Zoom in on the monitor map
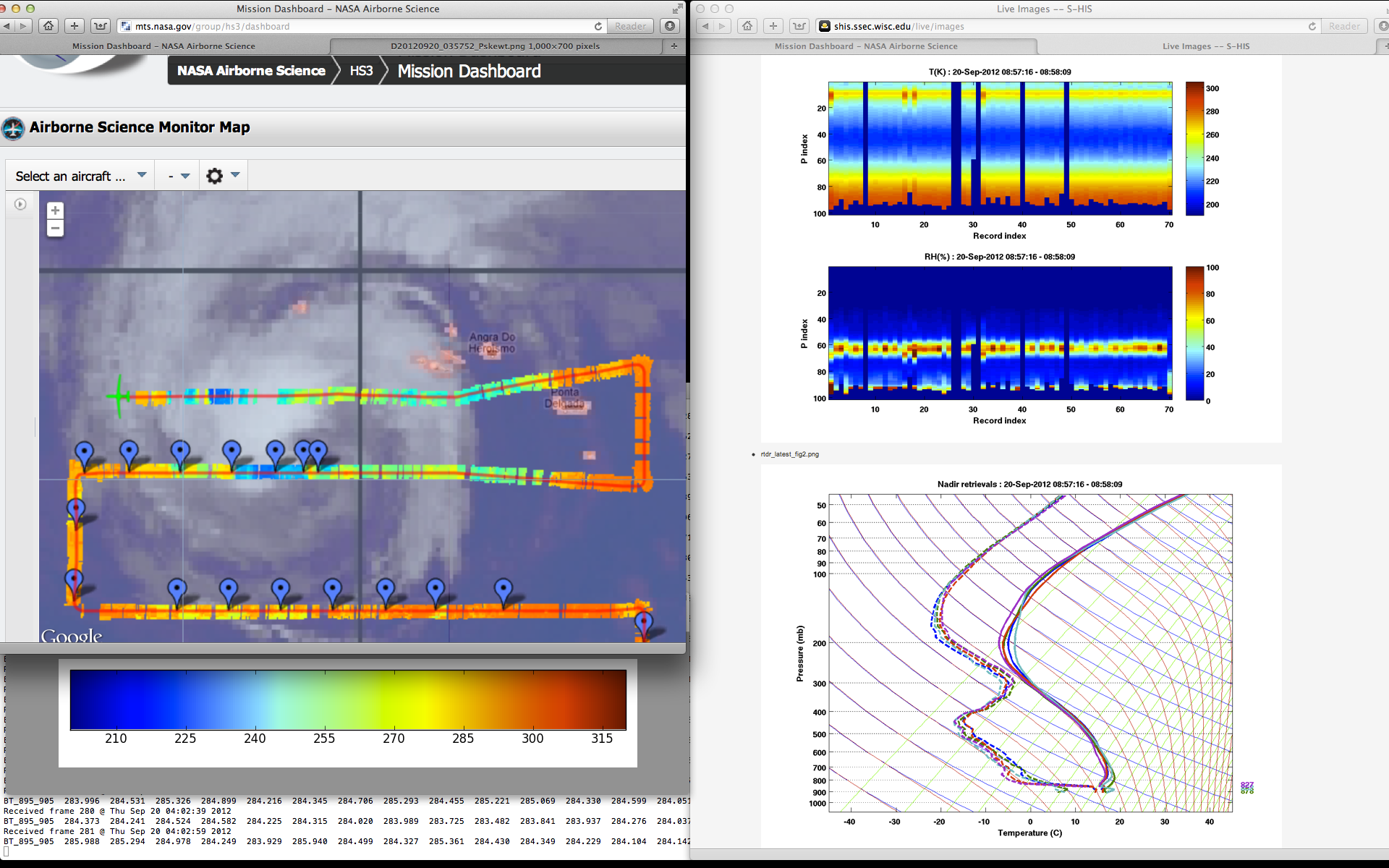This screenshot has width=1389, height=868. click(55, 210)
